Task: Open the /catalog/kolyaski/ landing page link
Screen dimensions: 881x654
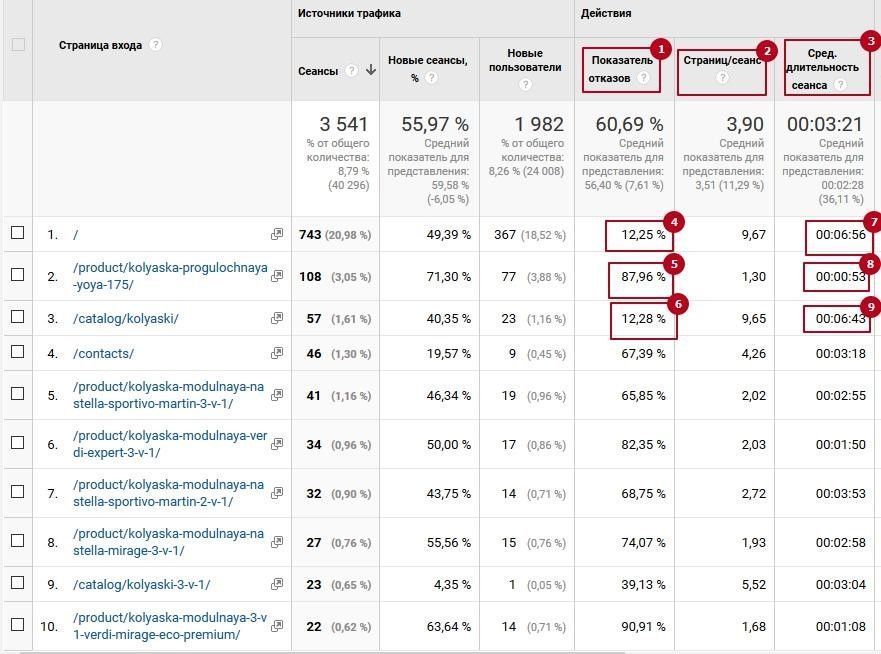Action: [126, 319]
